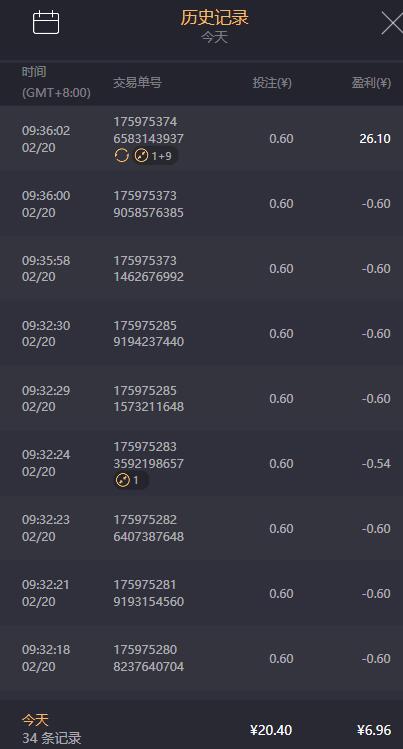Image resolution: width=403 pixels, height=749 pixels.
Task: Open transaction 175975373 1462676992
Action: point(202,268)
